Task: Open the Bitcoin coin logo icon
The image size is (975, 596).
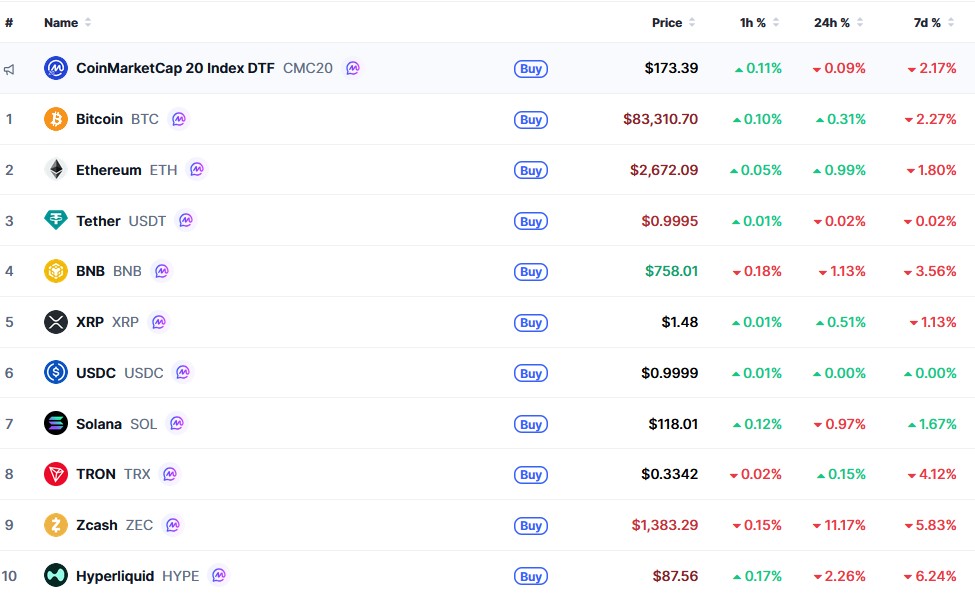Action: 56,119
